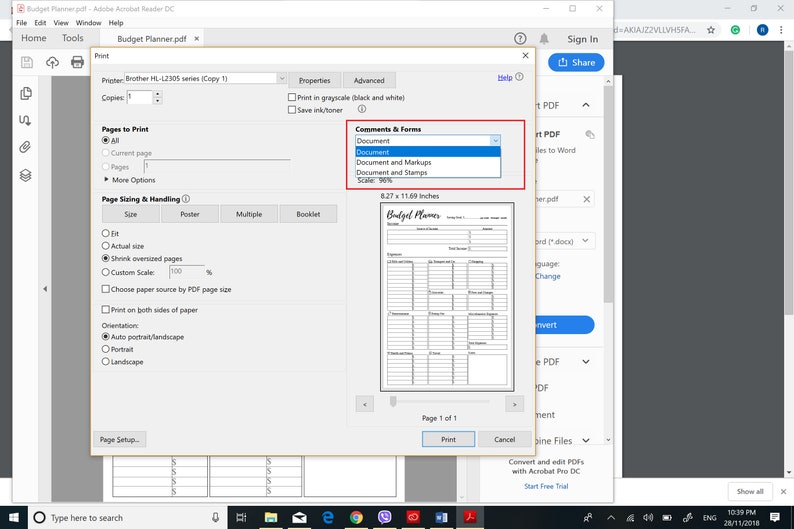Click the Grammarly extension icon in browser
The image size is (794, 529).
click(x=735, y=30)
